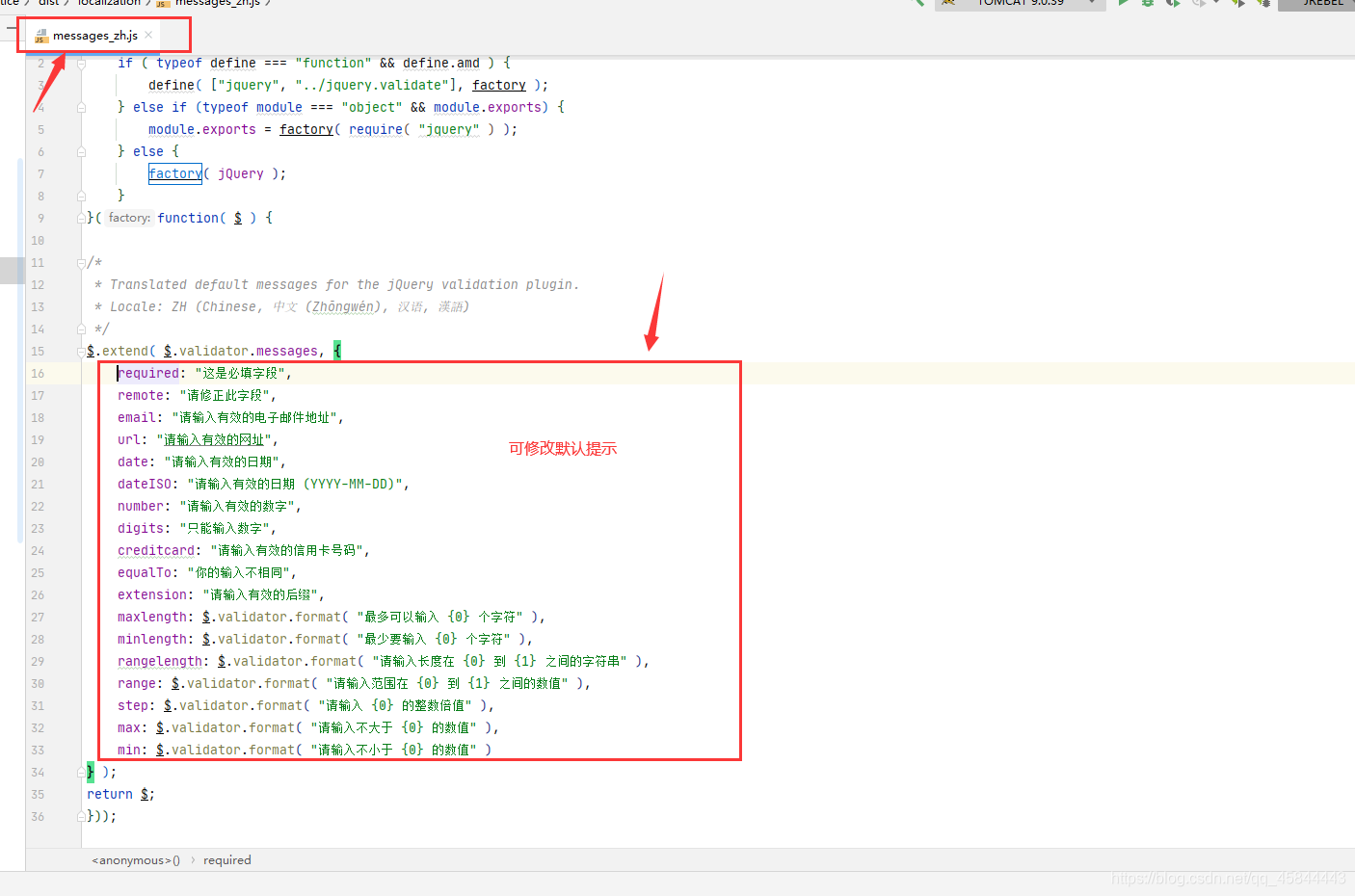Viewport: 1355px width, 896px height.
Task: Open the TOMCAT 9.0.39 run configuration dropdown
Action: pos(1022,3)
